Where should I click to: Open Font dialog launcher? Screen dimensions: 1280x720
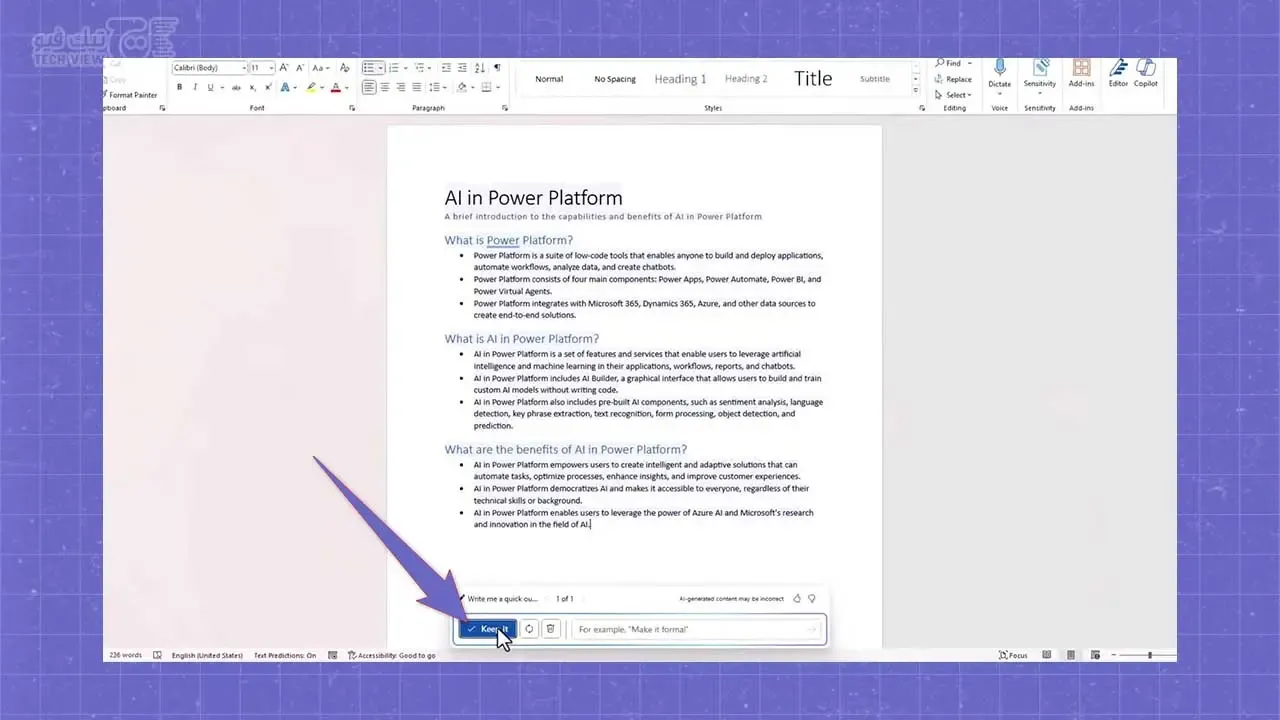352,108
